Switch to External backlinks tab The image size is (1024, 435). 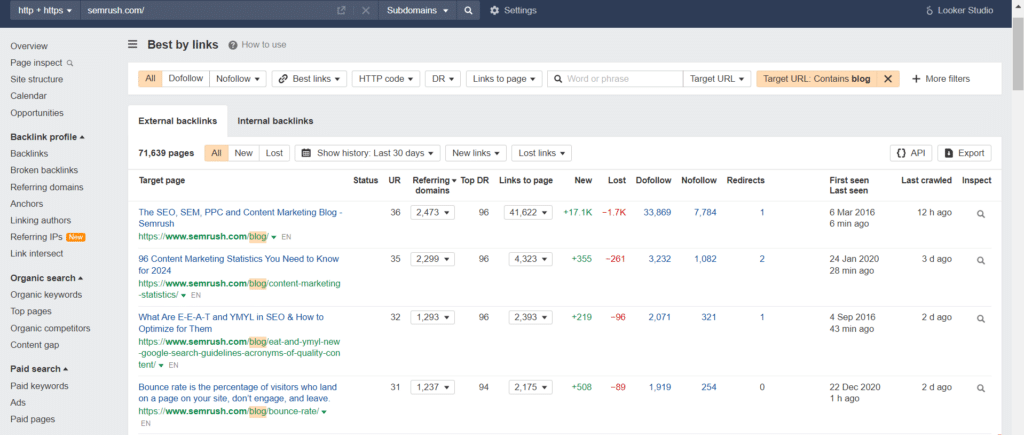click(178, 121)
